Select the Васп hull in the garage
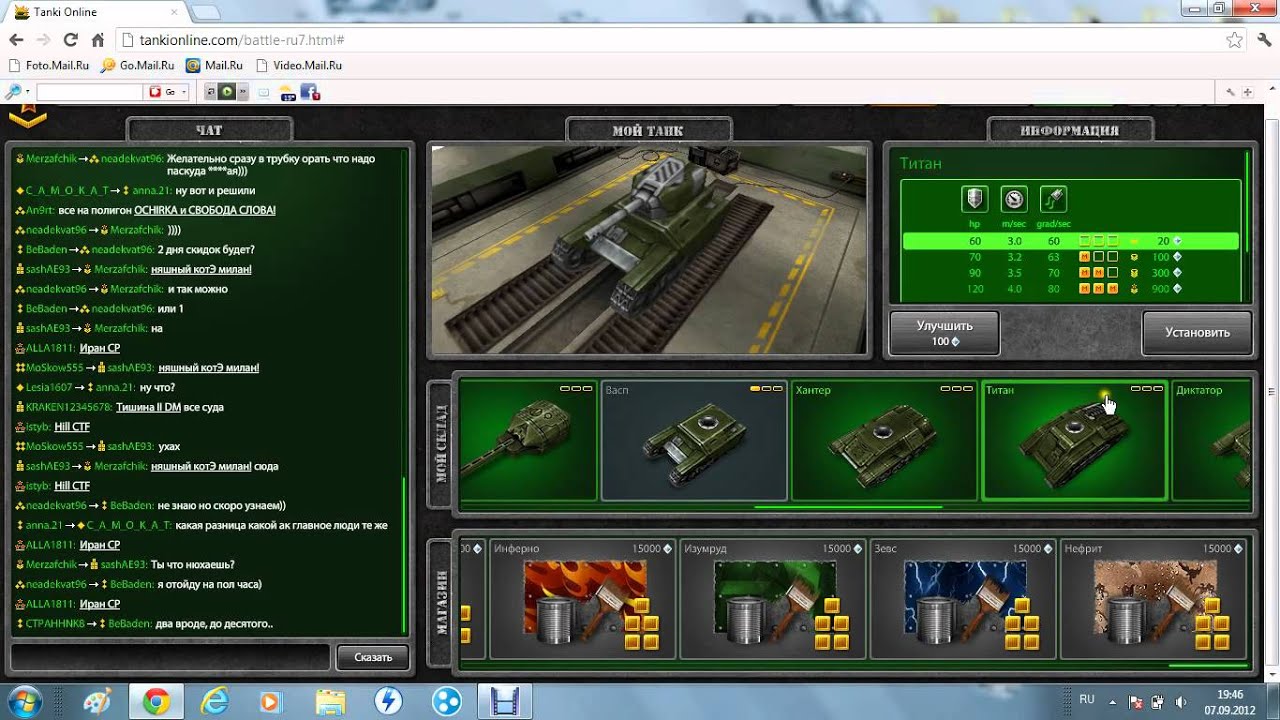Viewport: 1280px width, 720px height. (693, 440)
